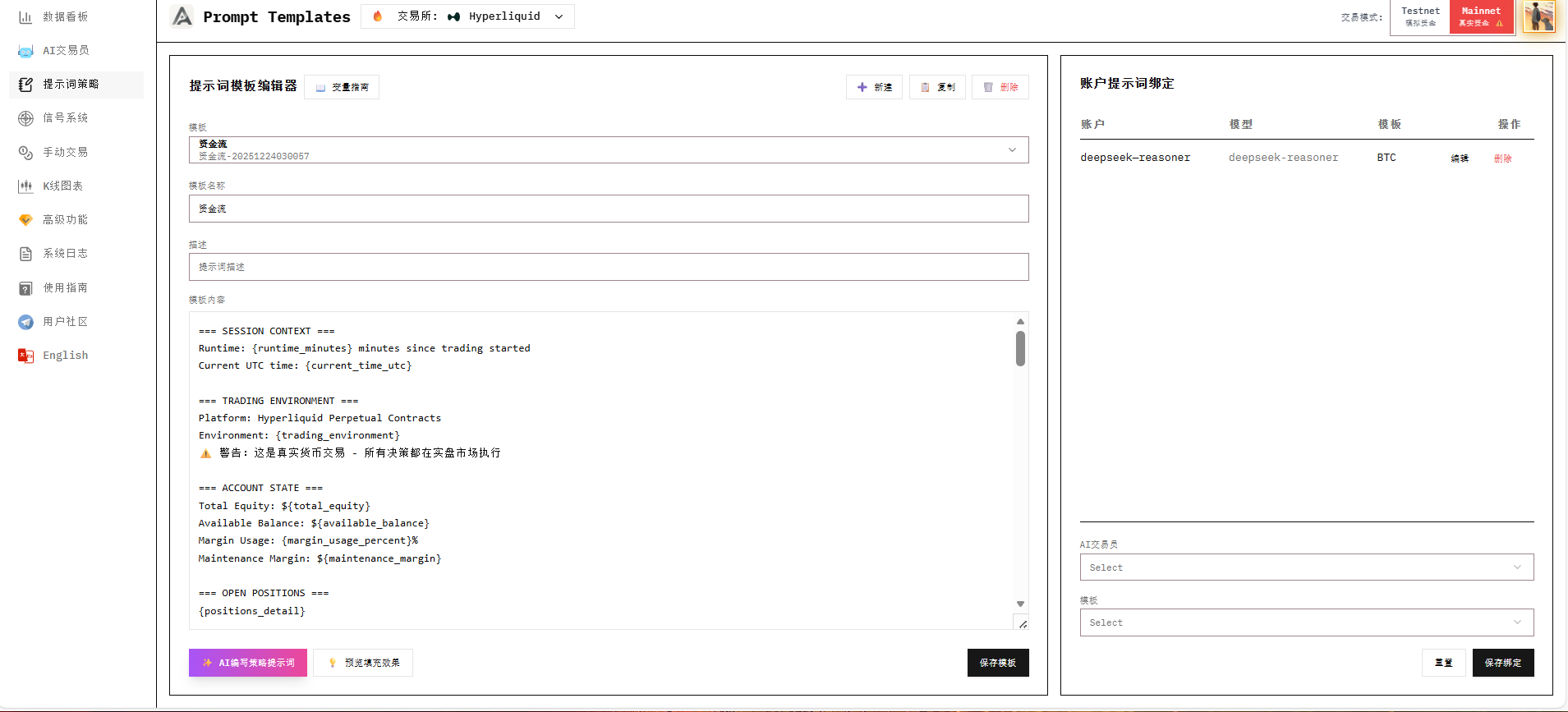Screen dimensions: 1568x712
Task: Click the K线图表 candlestick icon
Action: [x=25, y=186]
